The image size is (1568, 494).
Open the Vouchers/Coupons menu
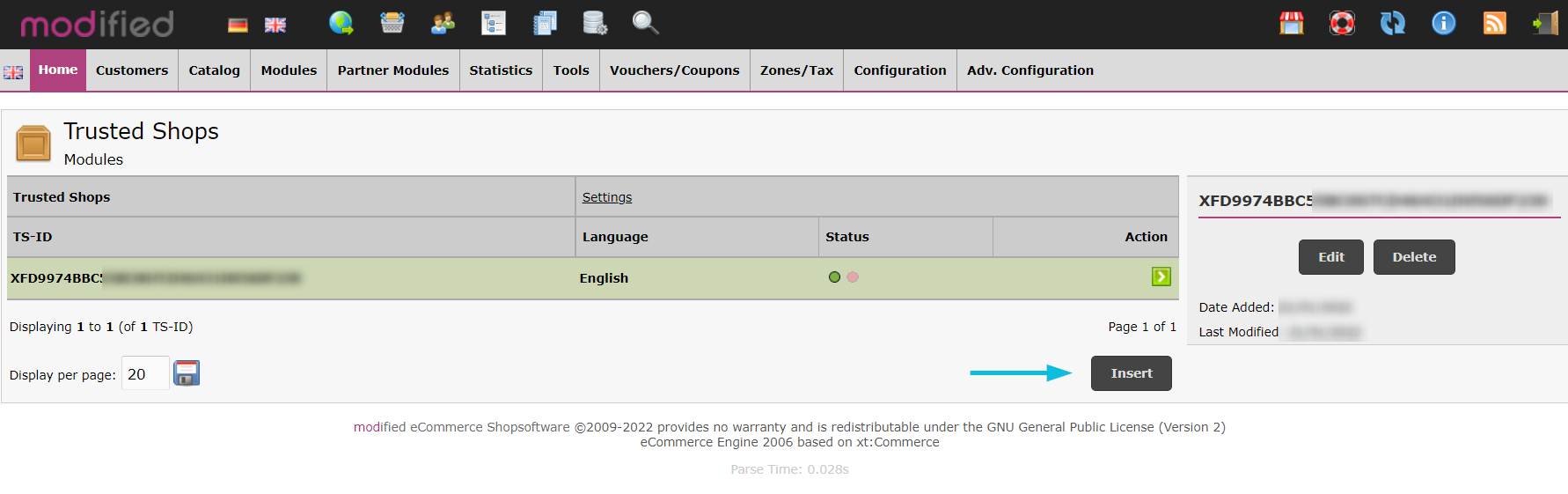(675, 70)
